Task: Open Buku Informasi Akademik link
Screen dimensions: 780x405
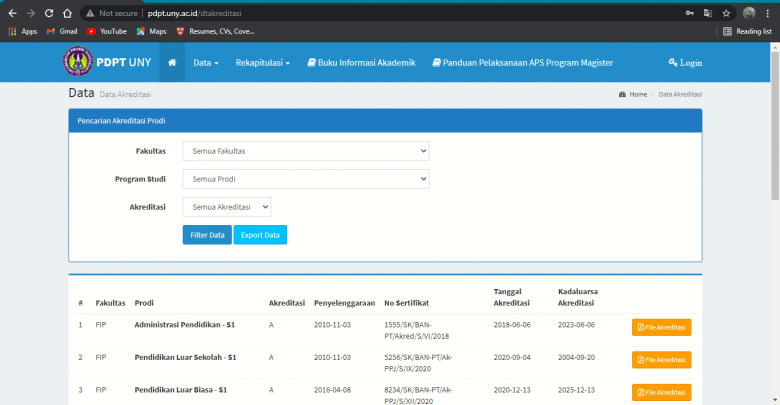Action: click(x=361, y=63)
